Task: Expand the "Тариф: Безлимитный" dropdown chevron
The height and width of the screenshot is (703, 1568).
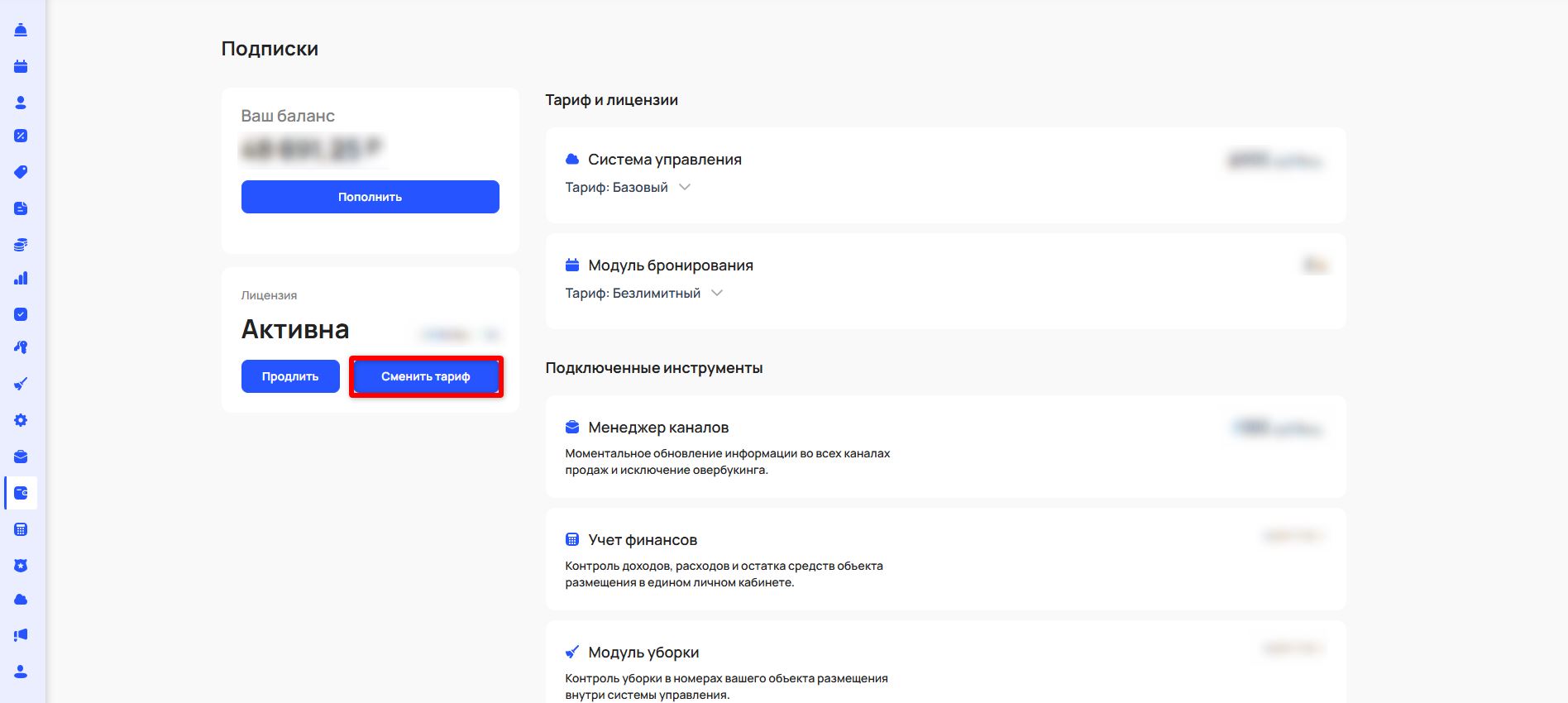Action: point(717,294)
